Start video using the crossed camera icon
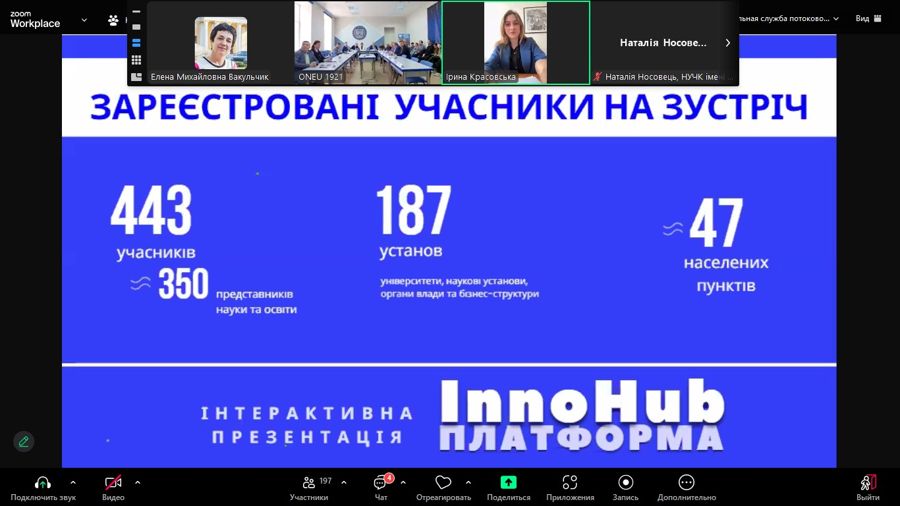This screenshot has height=506, width=900. [112, 483]
